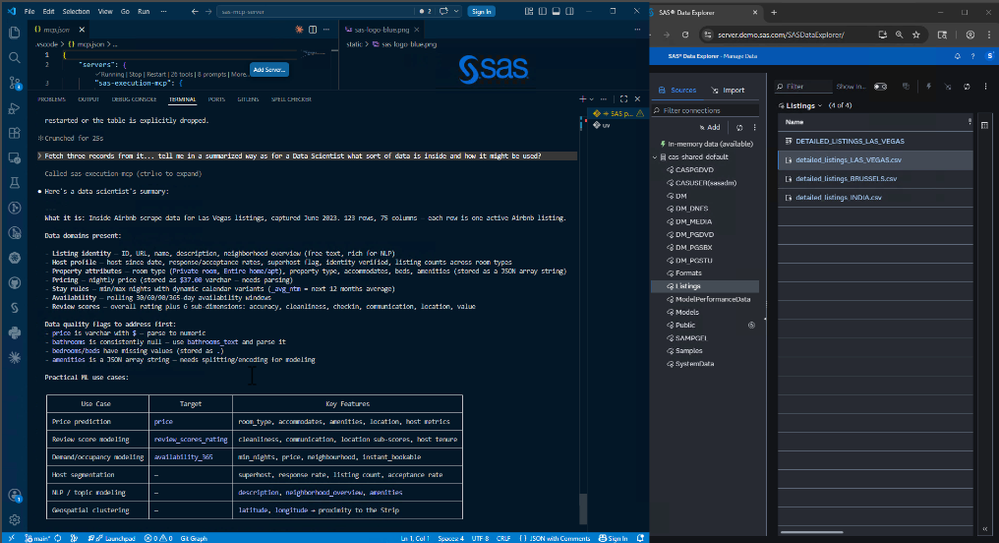999x543 pixels.
Task: Open Run and Debug view
Action: click(x=14, y=108)
